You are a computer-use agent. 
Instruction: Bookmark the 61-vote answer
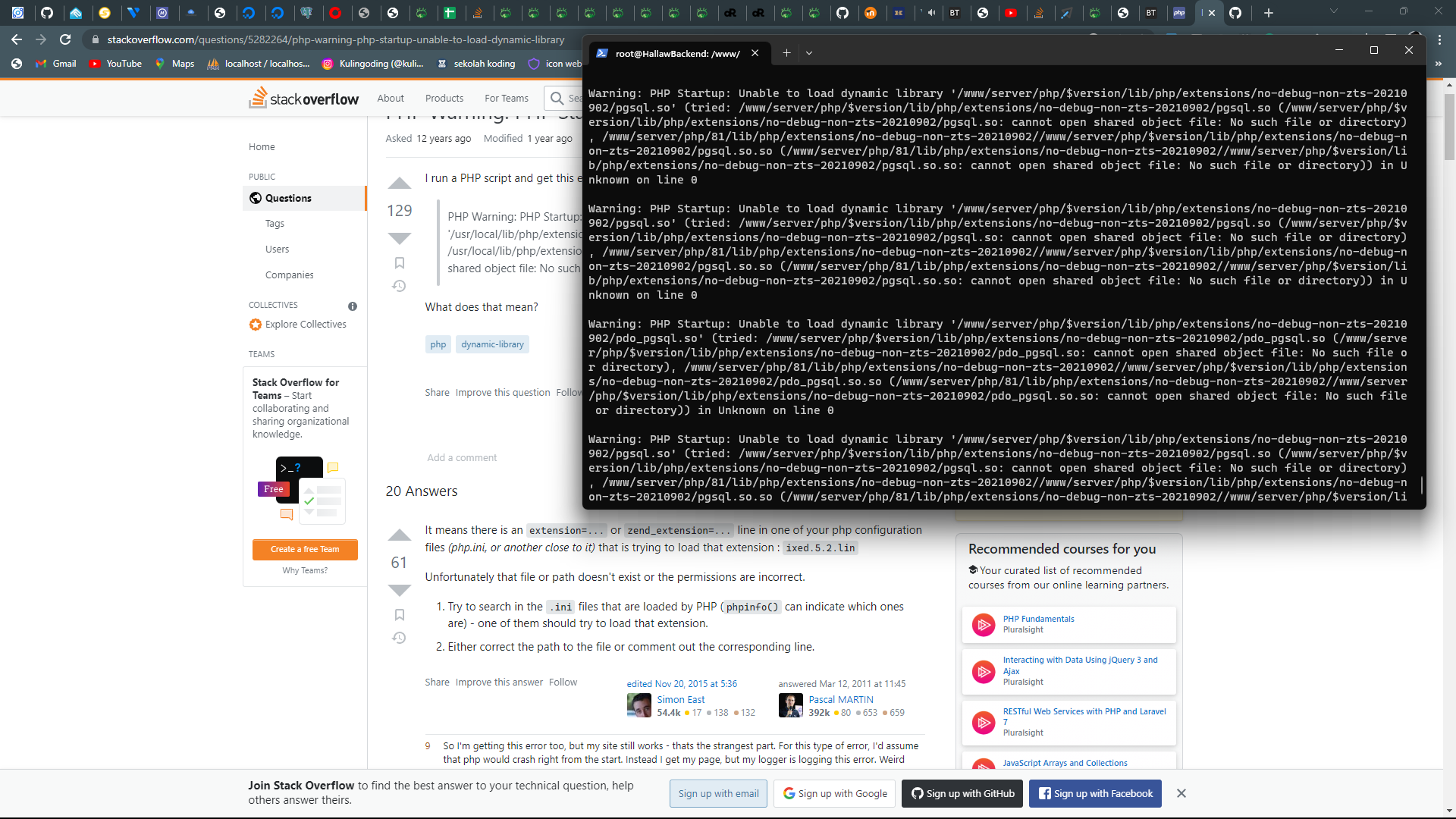click(x=399, y=615)
